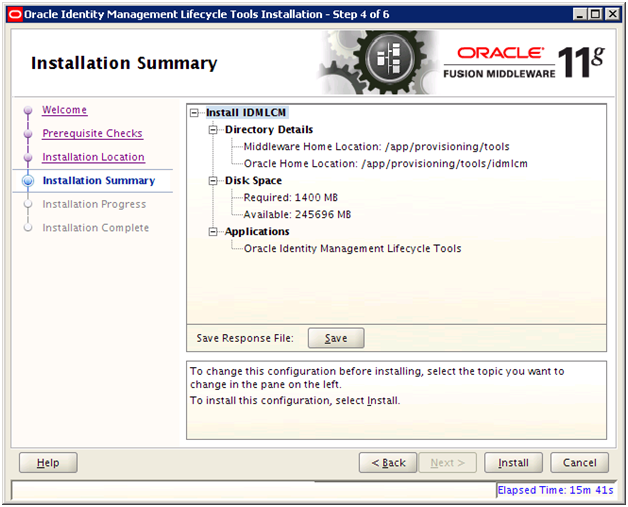The width and height of the screenshot is (628, 507).
Task: Select the Applications tree label
Action: [x=257, y=231]
